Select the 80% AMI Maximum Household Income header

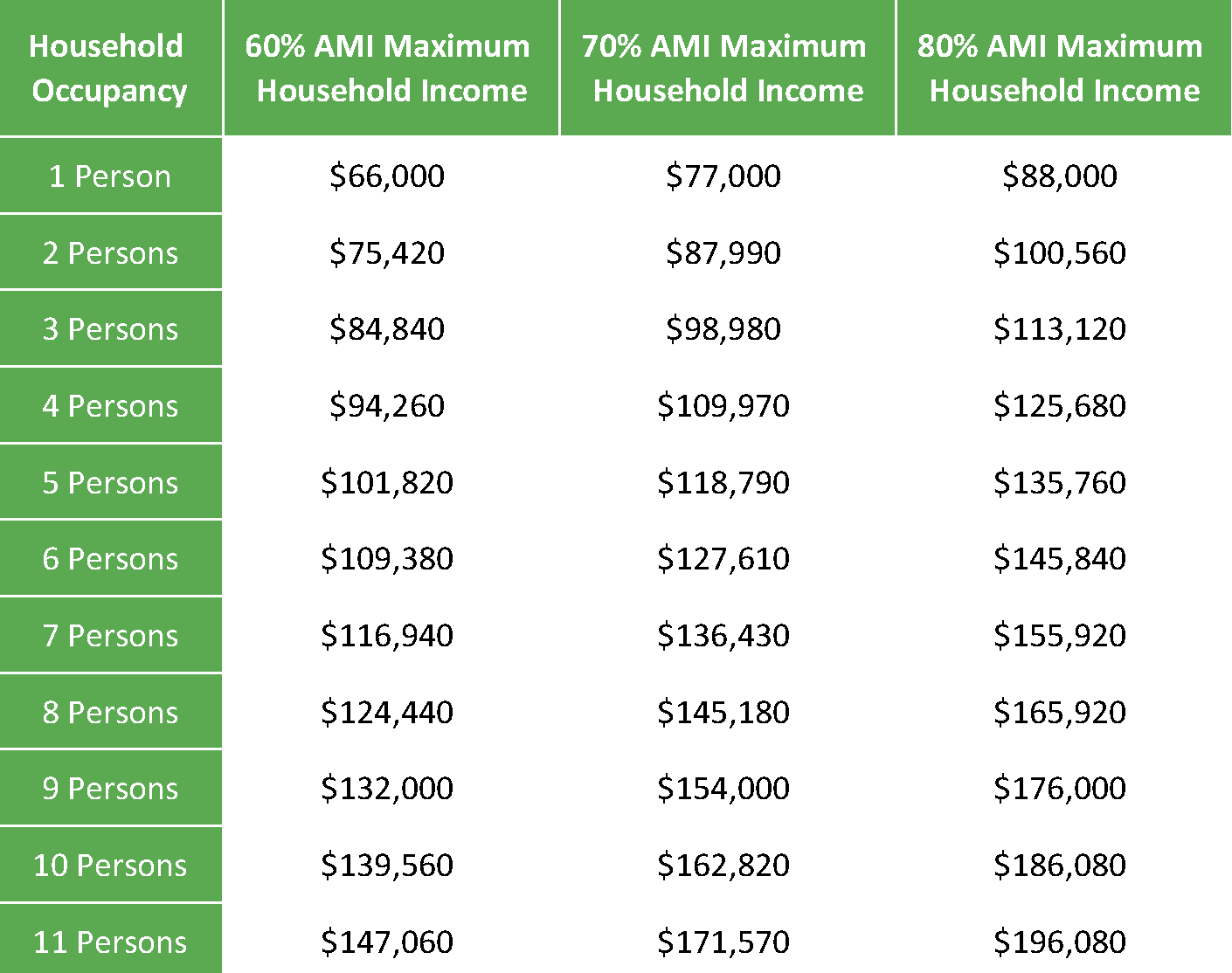pyautogui.click(x=1064, y=68)
